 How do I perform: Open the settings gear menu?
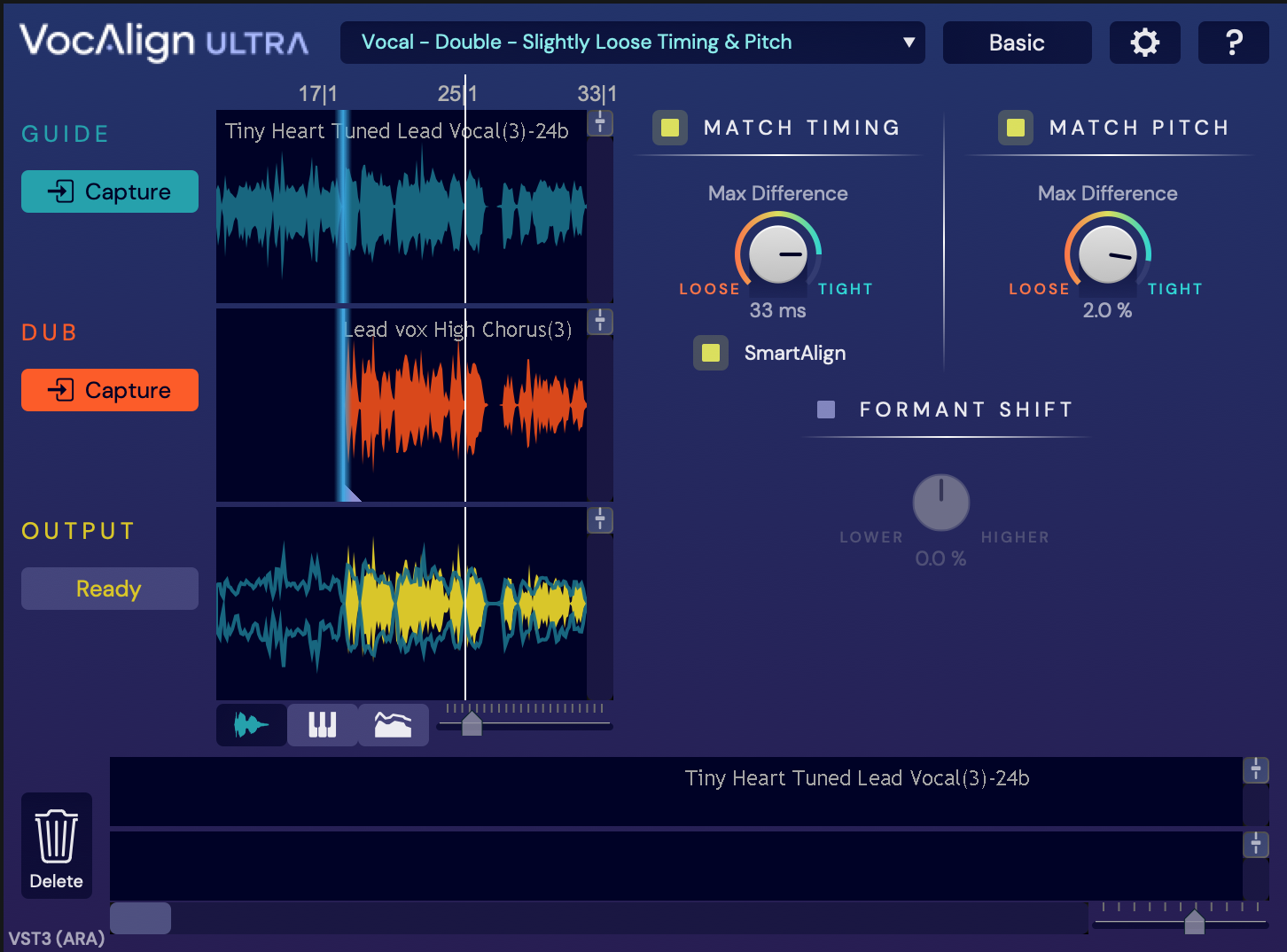[1144, 43]
